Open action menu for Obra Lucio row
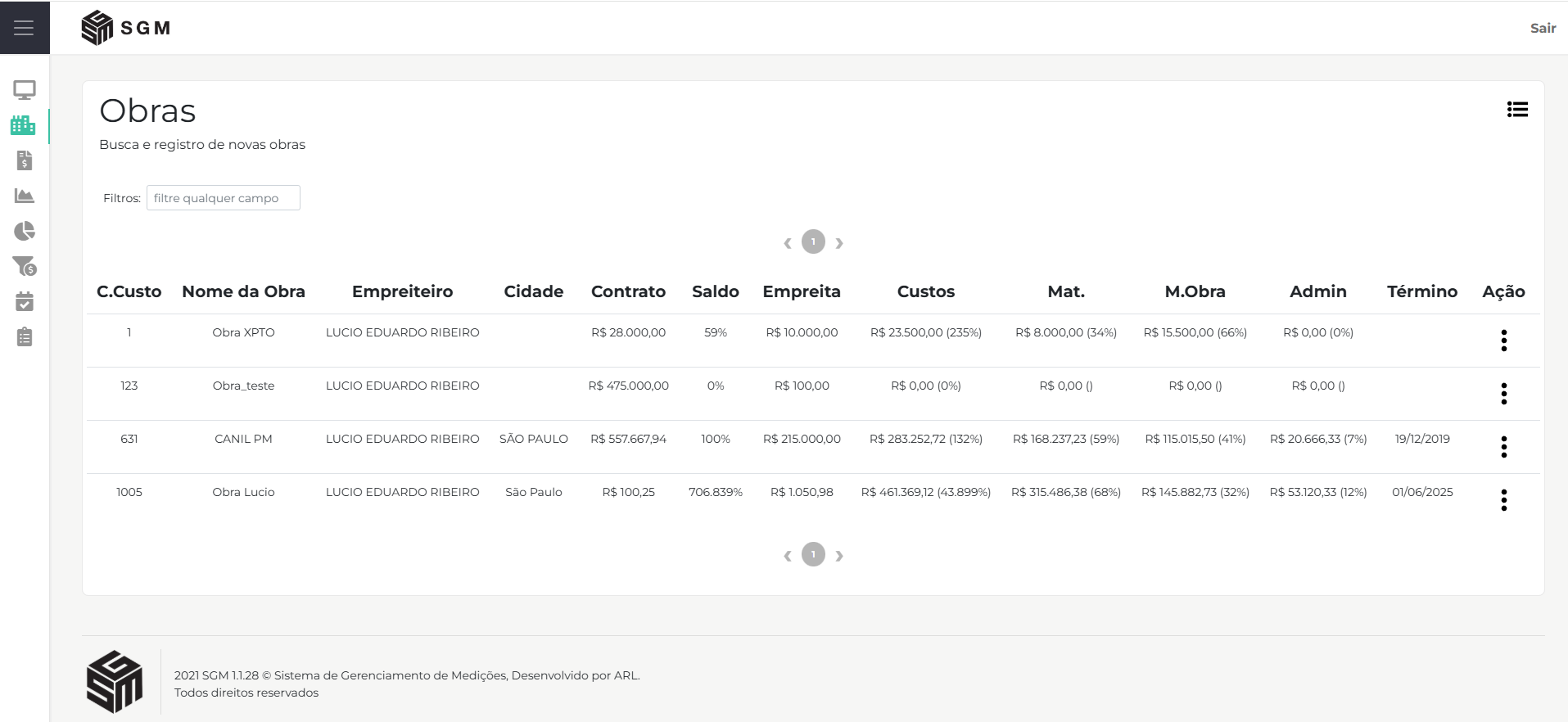Image resolution: width=1568 pixels, height=722 pixels. pos(1503,500)
